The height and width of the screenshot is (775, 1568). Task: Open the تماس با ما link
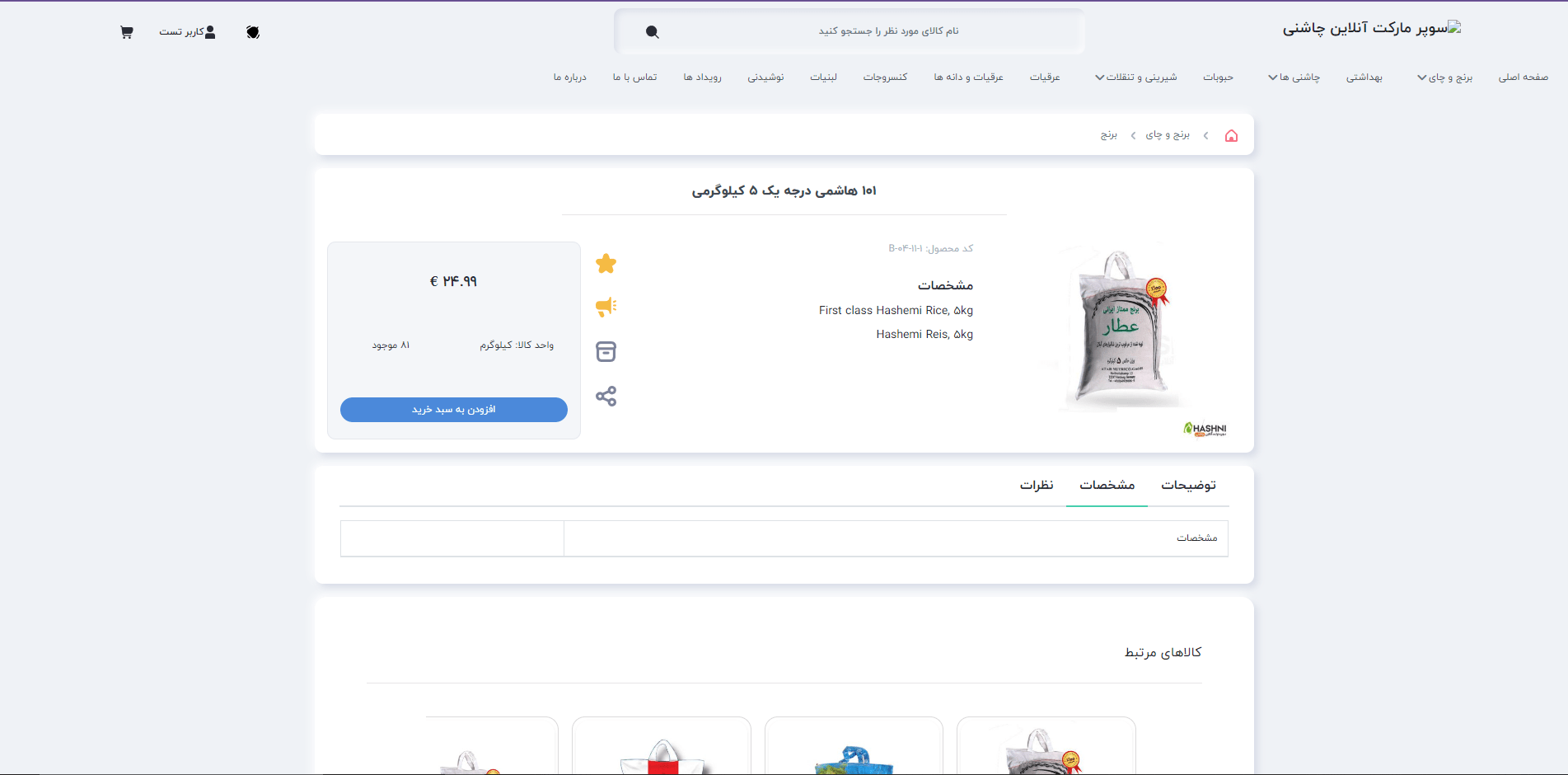pyautogui.click(x=634, y=77)
